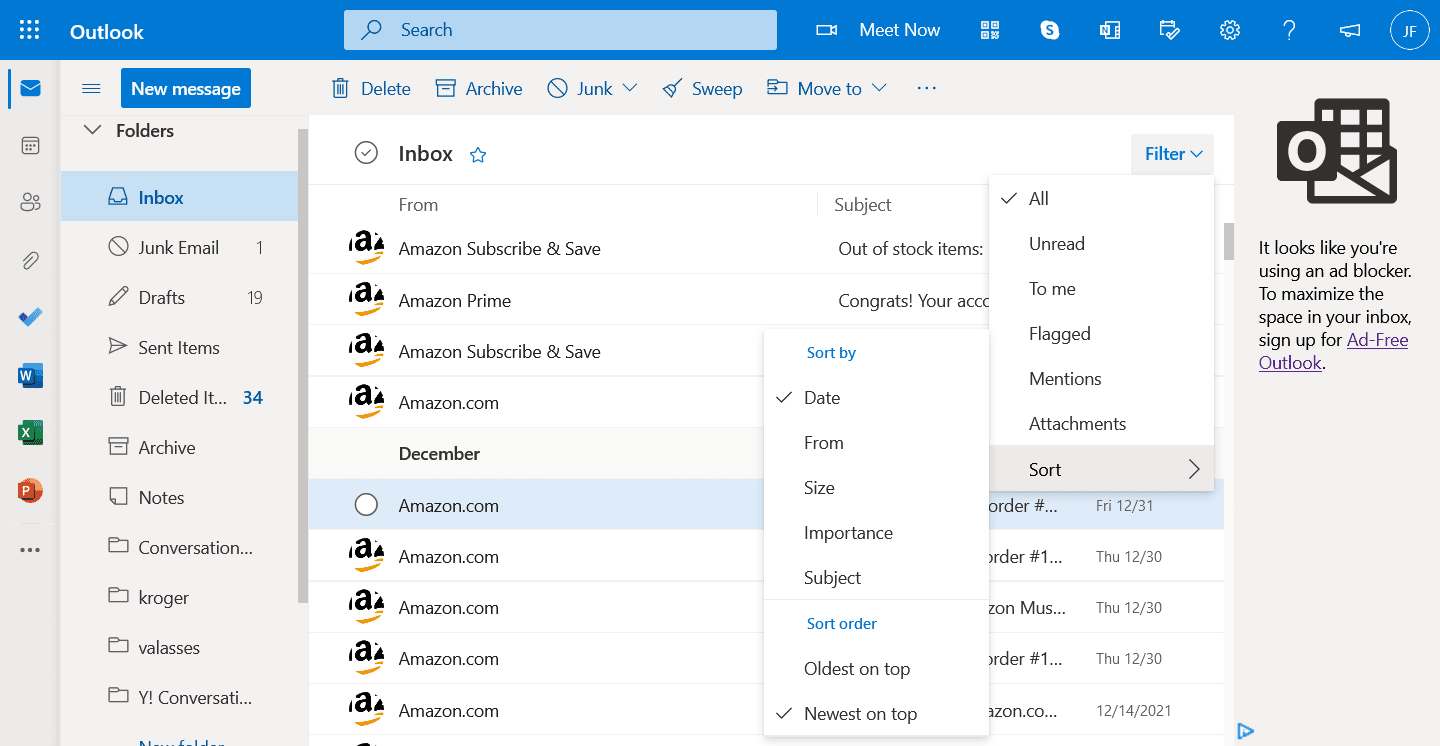Select Unread in the filter menu
1440x746 pixels.
click(1056, 244)
